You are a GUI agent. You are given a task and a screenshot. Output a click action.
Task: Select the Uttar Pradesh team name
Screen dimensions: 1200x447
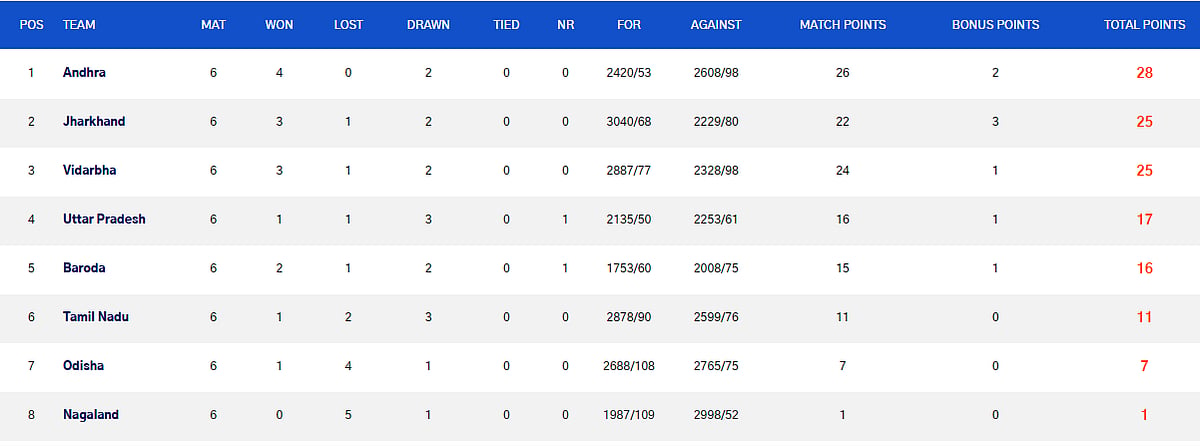104,219
